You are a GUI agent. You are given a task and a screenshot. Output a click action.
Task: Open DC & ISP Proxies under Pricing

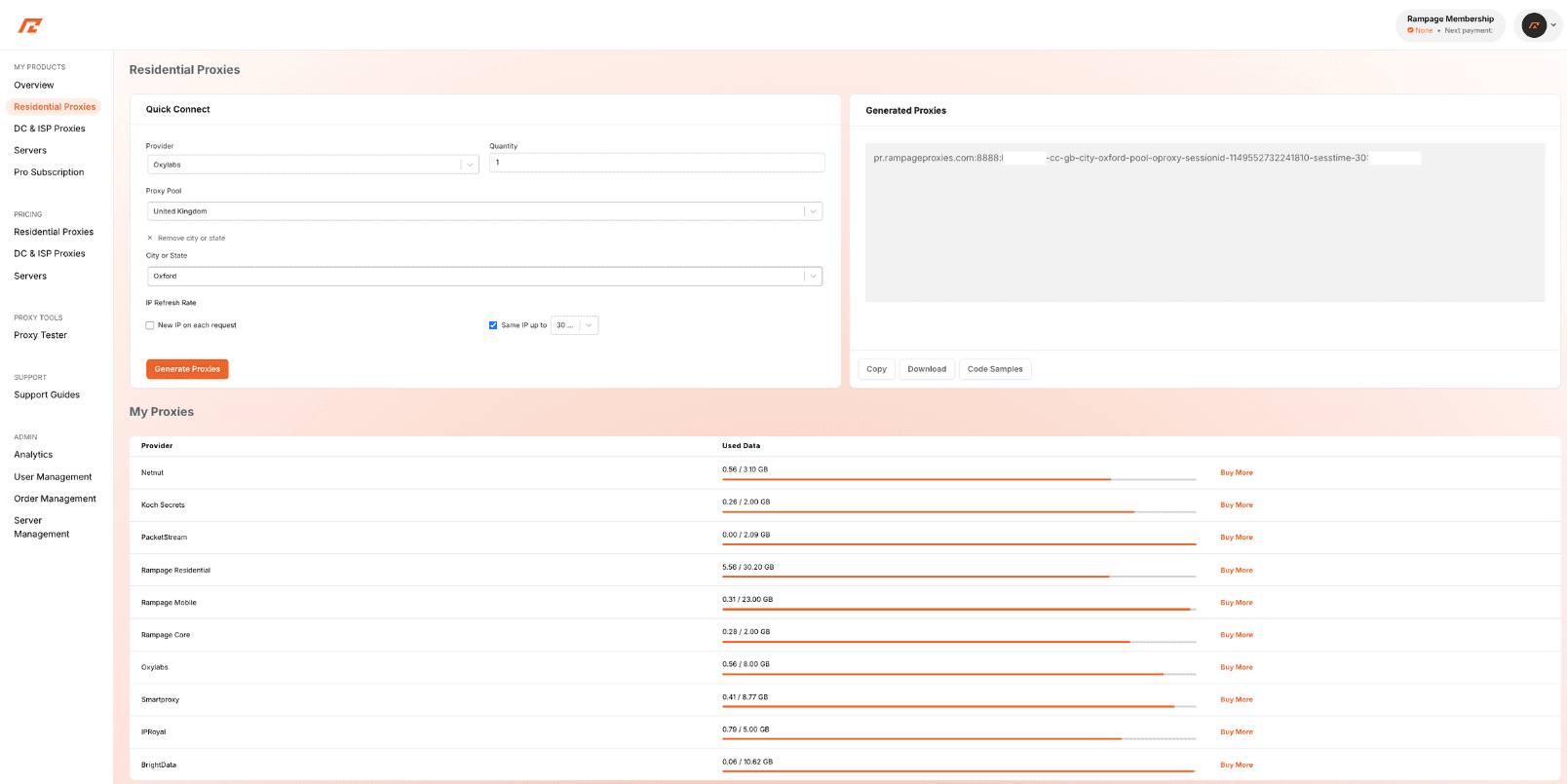click(50, 254)
